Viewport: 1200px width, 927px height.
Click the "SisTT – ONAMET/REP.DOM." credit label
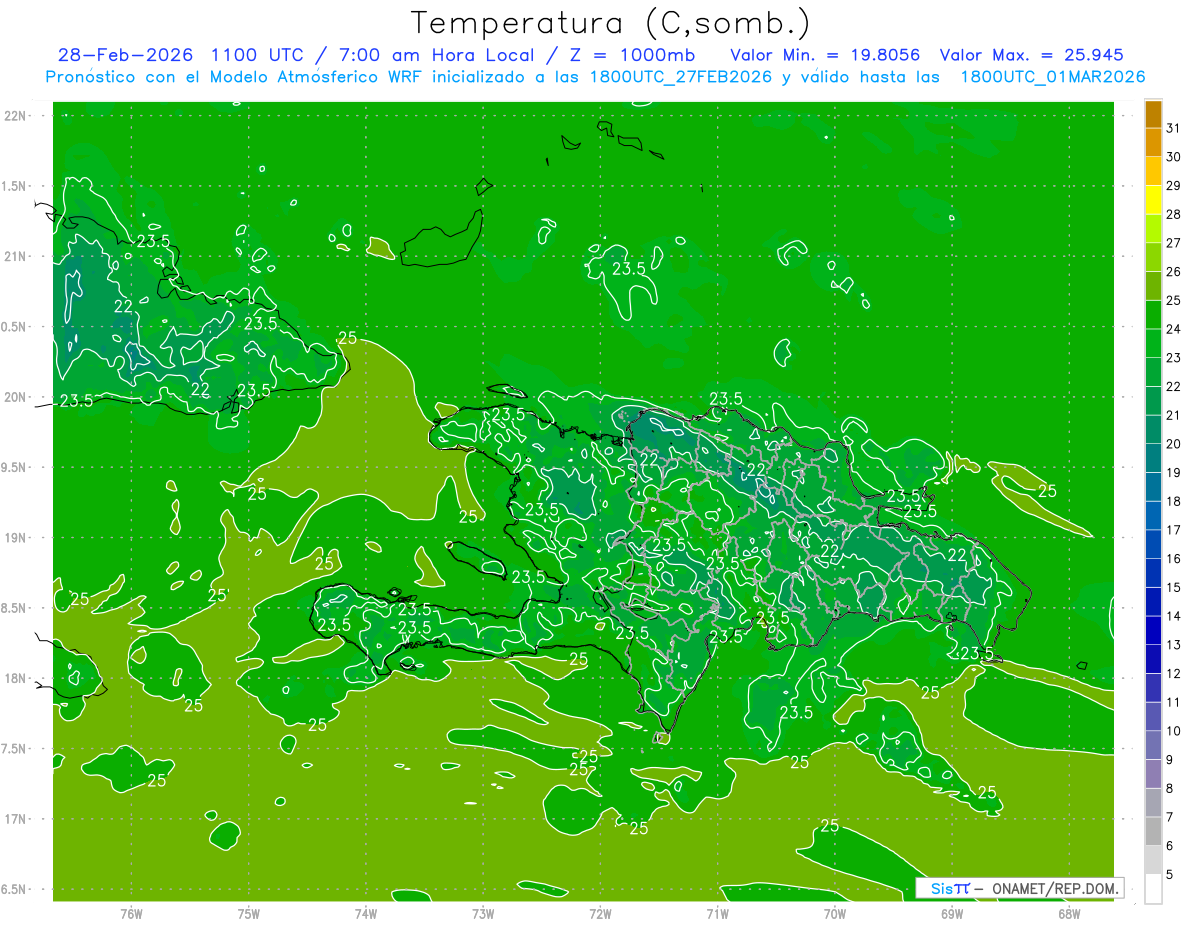tap(1021, 888)
